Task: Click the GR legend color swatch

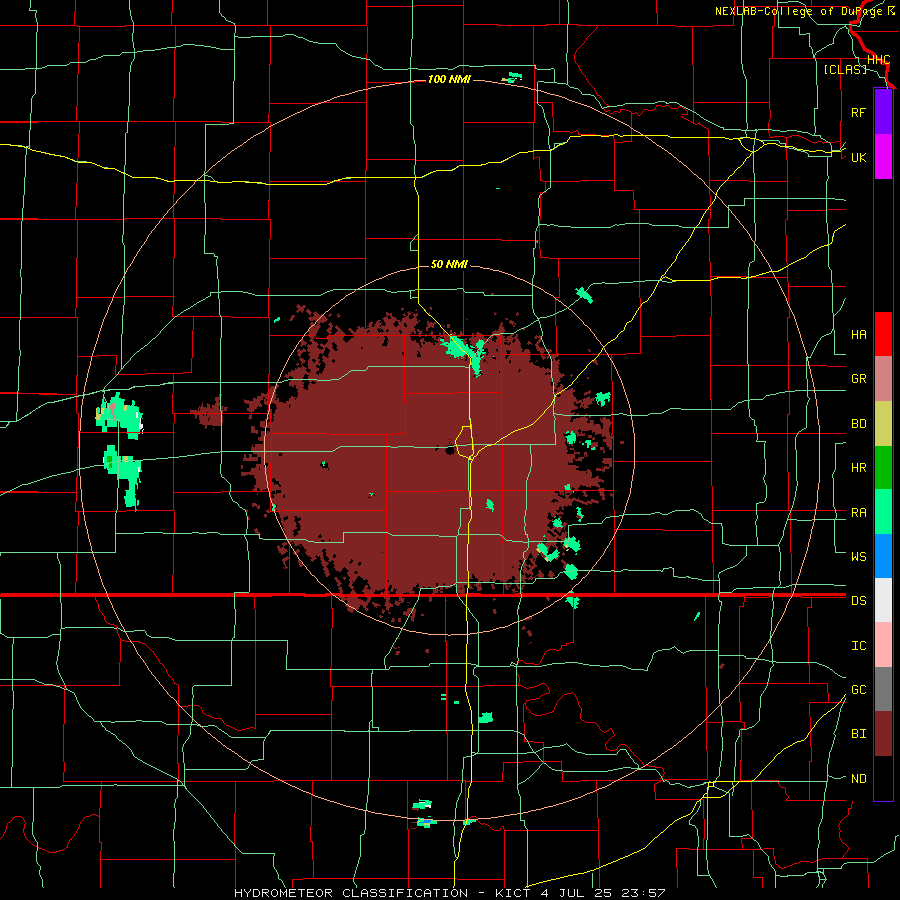Action: point(883,379)
